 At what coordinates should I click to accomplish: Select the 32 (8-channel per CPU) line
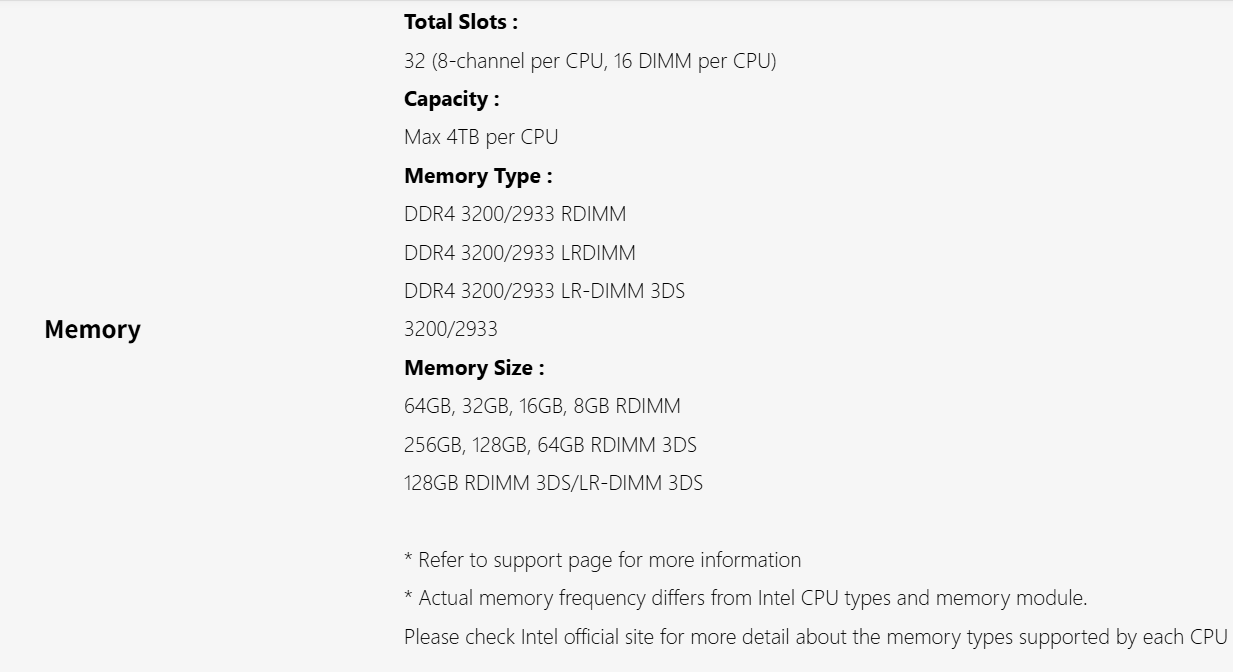point(589,61)
